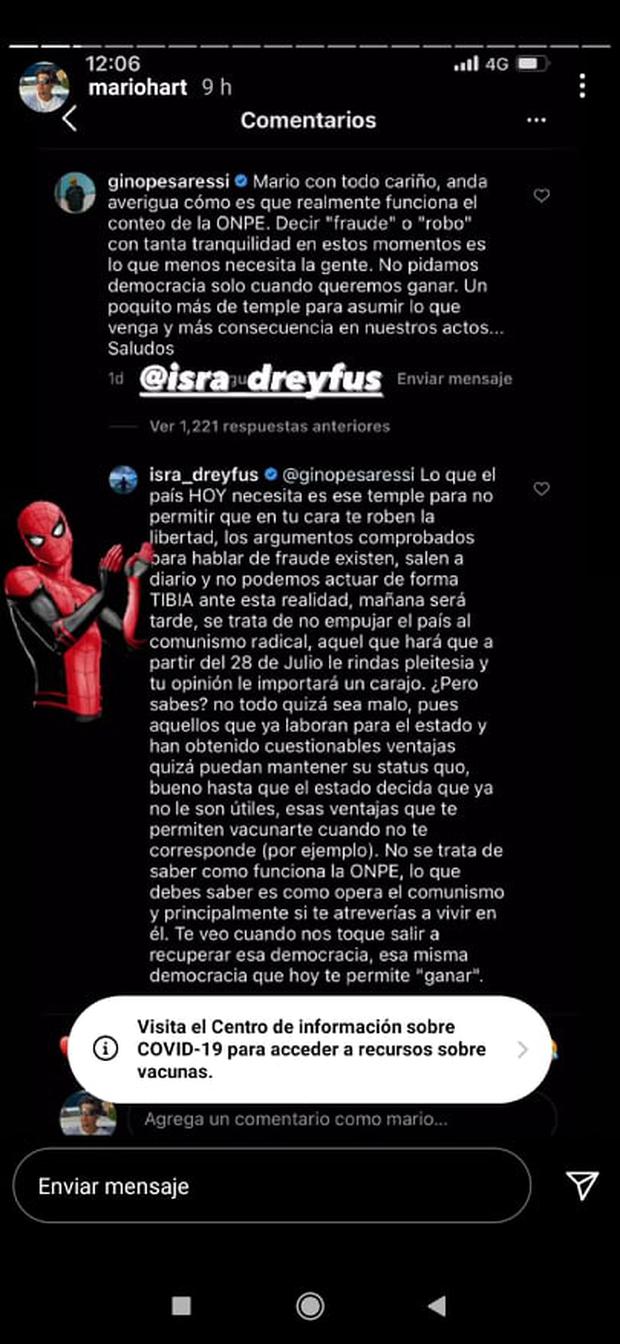
Task: Tap the Android back triangle button
Action: (436, 1306)
